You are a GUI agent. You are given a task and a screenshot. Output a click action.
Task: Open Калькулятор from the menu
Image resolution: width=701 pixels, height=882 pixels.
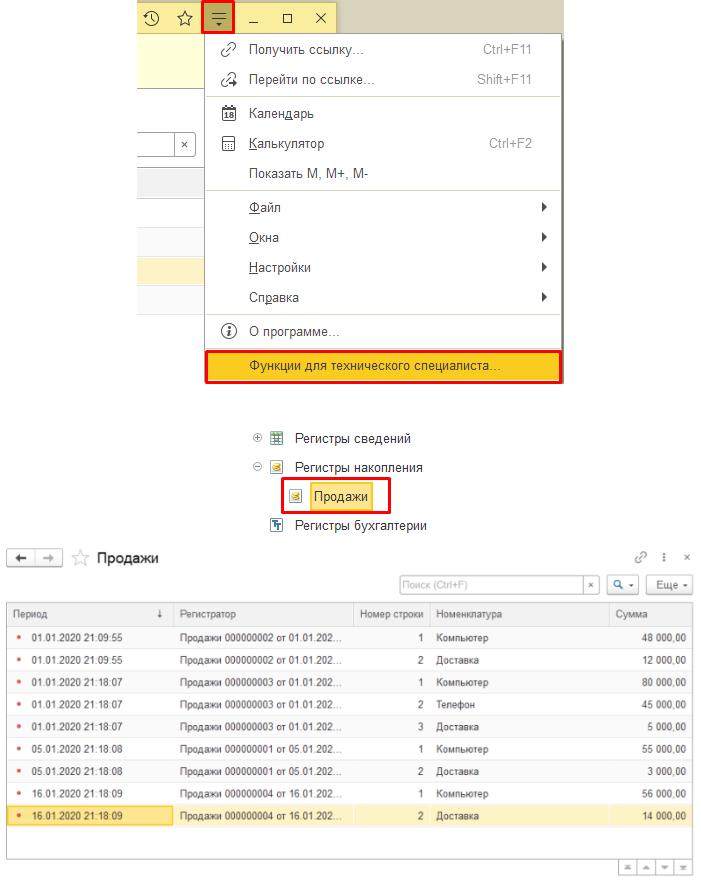pyautogui.click(x=383, y=143)
